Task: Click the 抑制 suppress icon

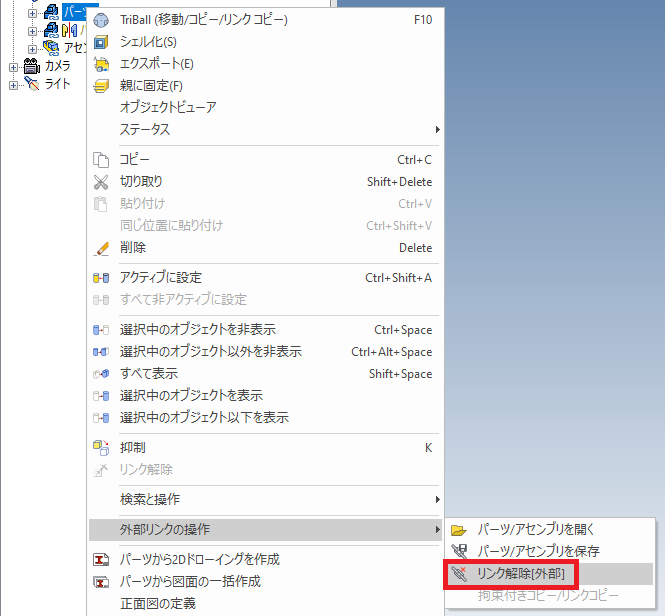Action: click(x=101, y=448)
